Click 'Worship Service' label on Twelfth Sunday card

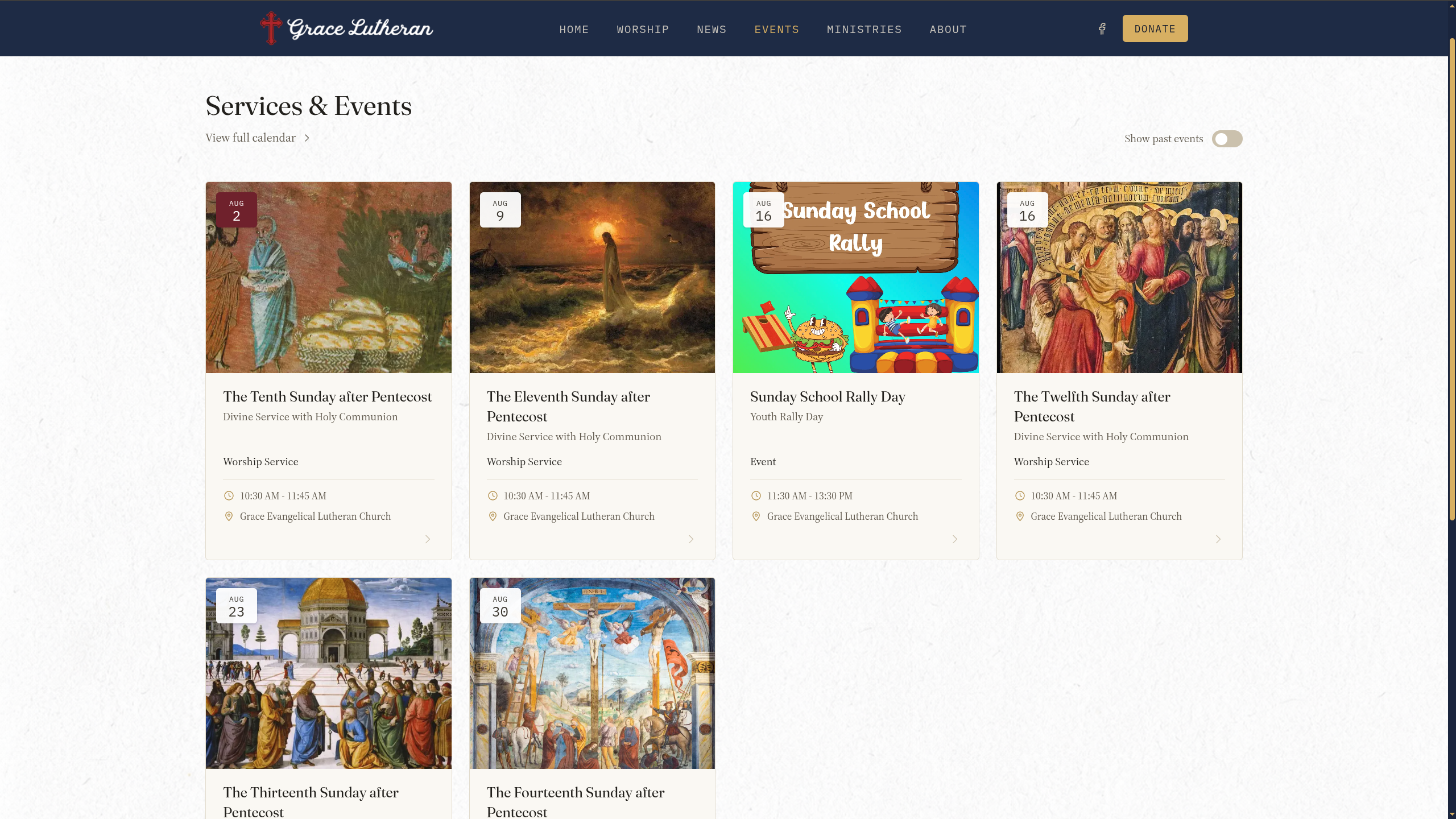tap(1052, 462)
